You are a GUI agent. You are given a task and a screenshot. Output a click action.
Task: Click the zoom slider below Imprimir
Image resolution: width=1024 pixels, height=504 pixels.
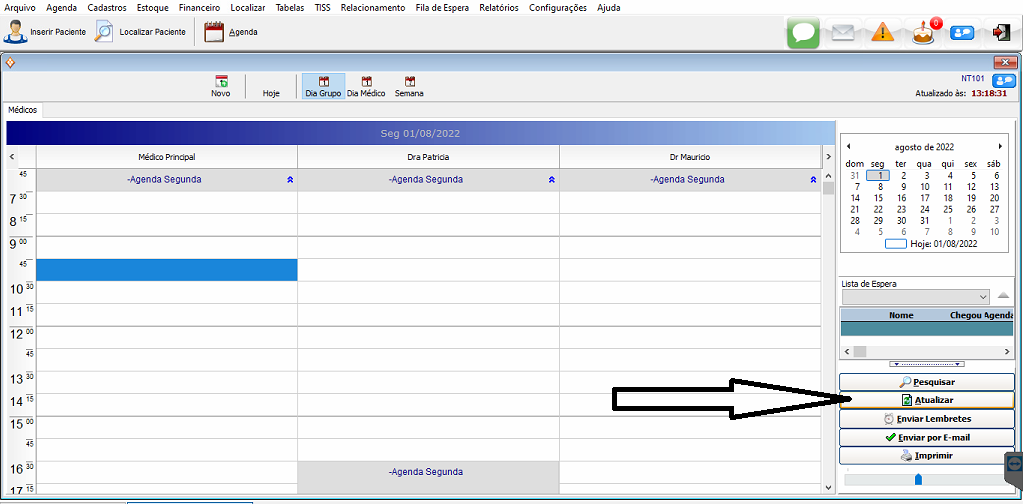pos(918,479)
